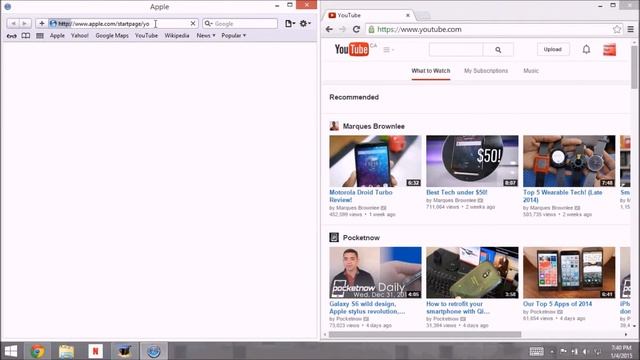Open search engine dropdown magnifier in Safari

(208, 24)
